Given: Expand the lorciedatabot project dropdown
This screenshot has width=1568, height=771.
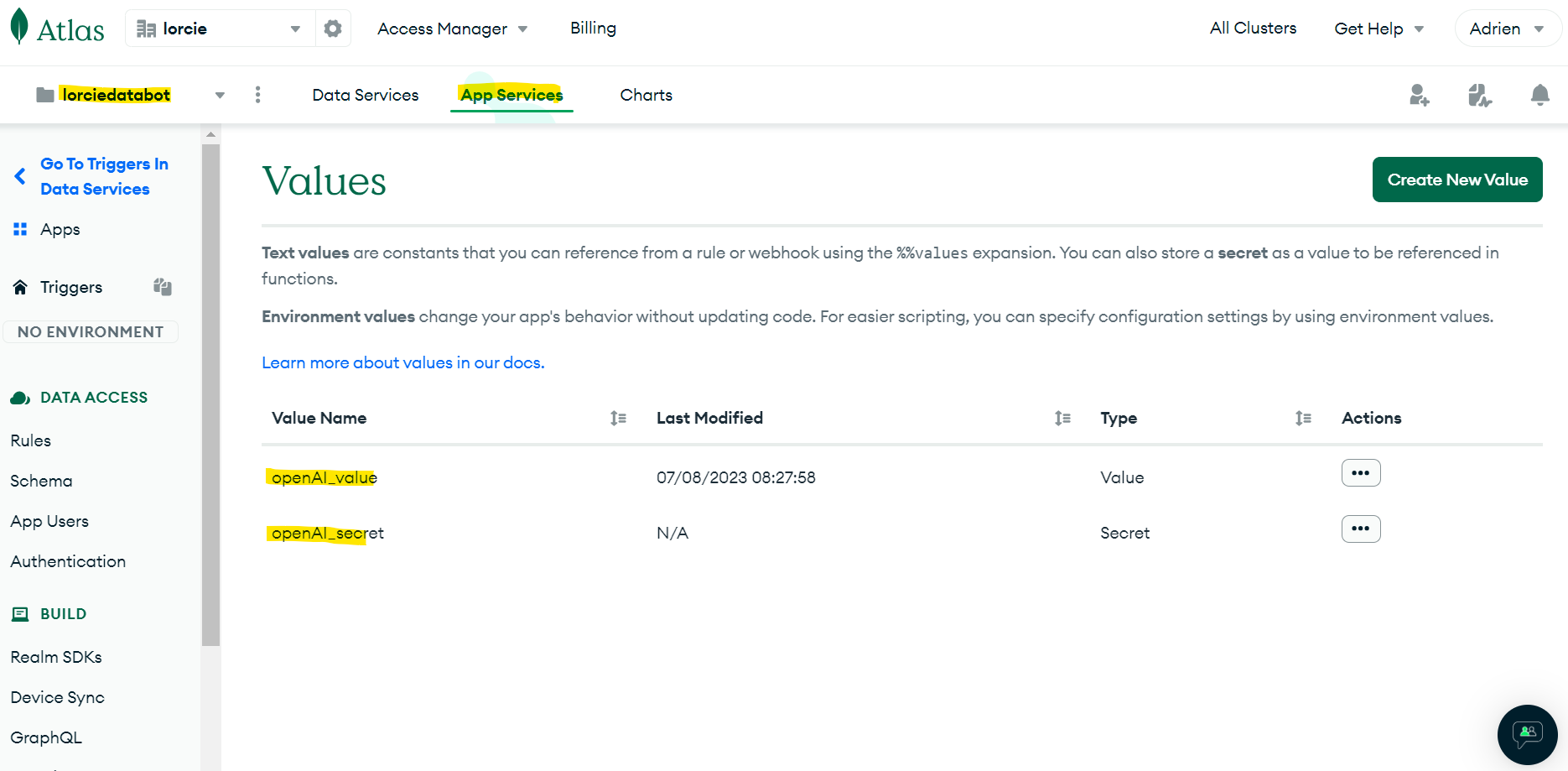Looking at the screenshot, I should click(220, 95).
